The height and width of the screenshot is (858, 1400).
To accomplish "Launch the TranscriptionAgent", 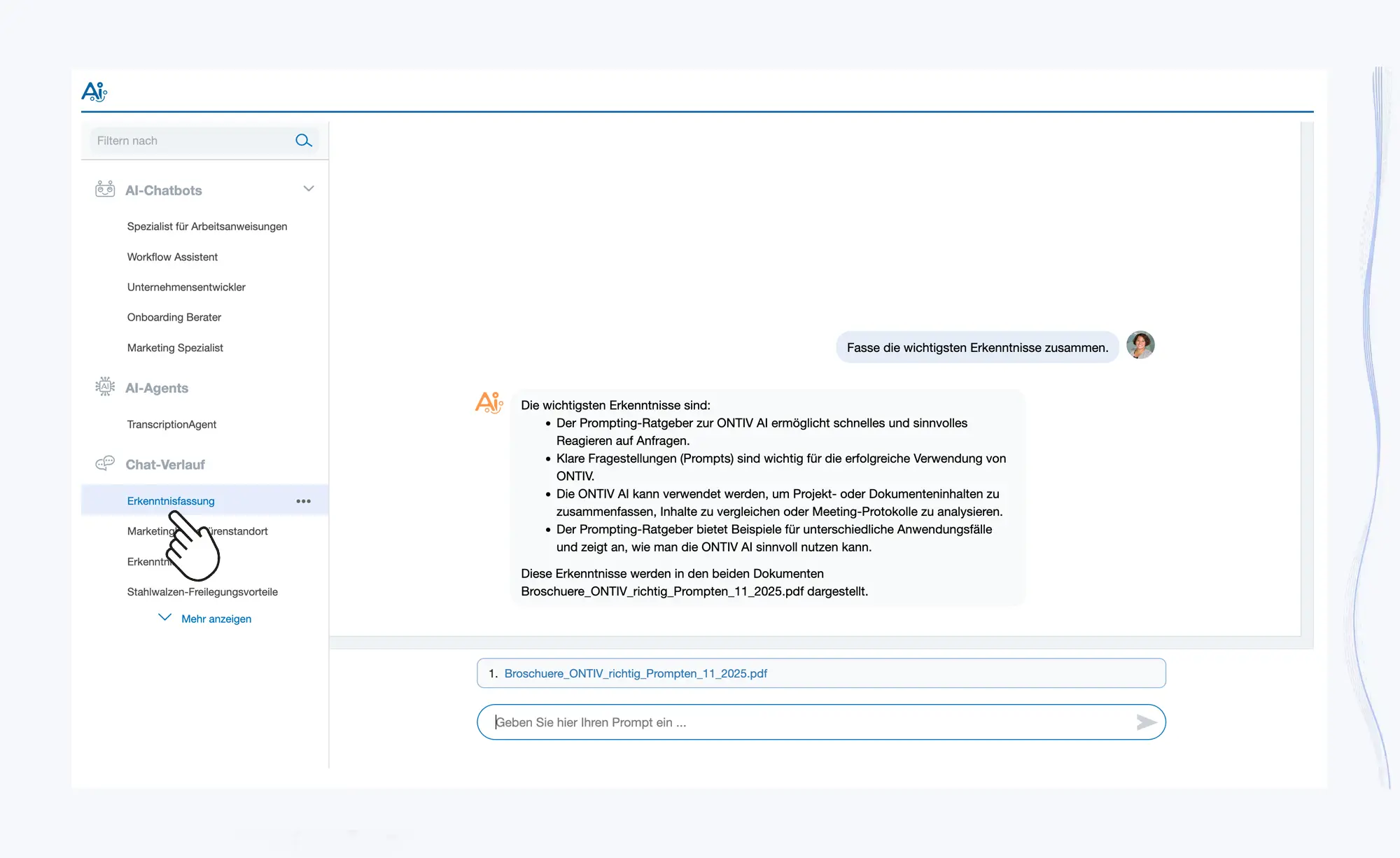I will point(171,425).
